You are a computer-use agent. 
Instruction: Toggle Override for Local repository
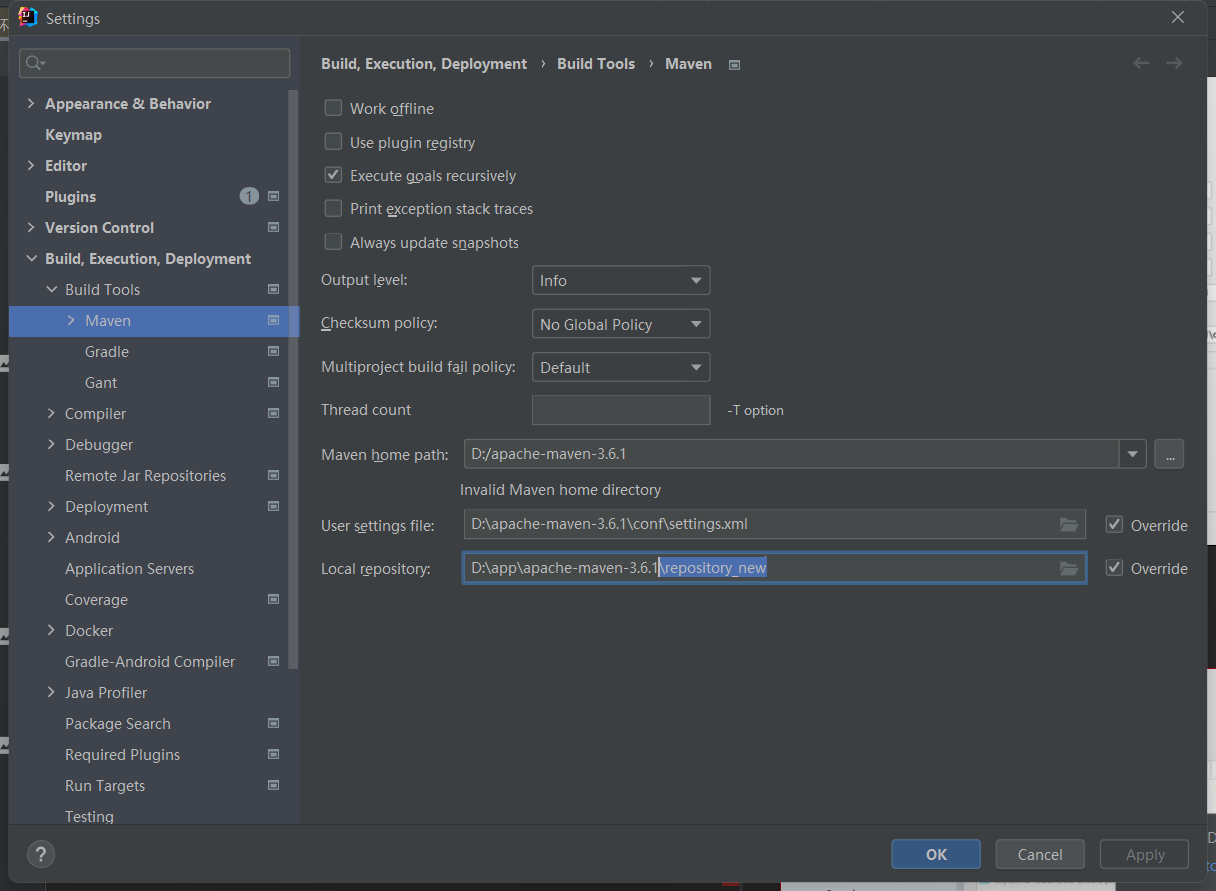[1114, 568]
